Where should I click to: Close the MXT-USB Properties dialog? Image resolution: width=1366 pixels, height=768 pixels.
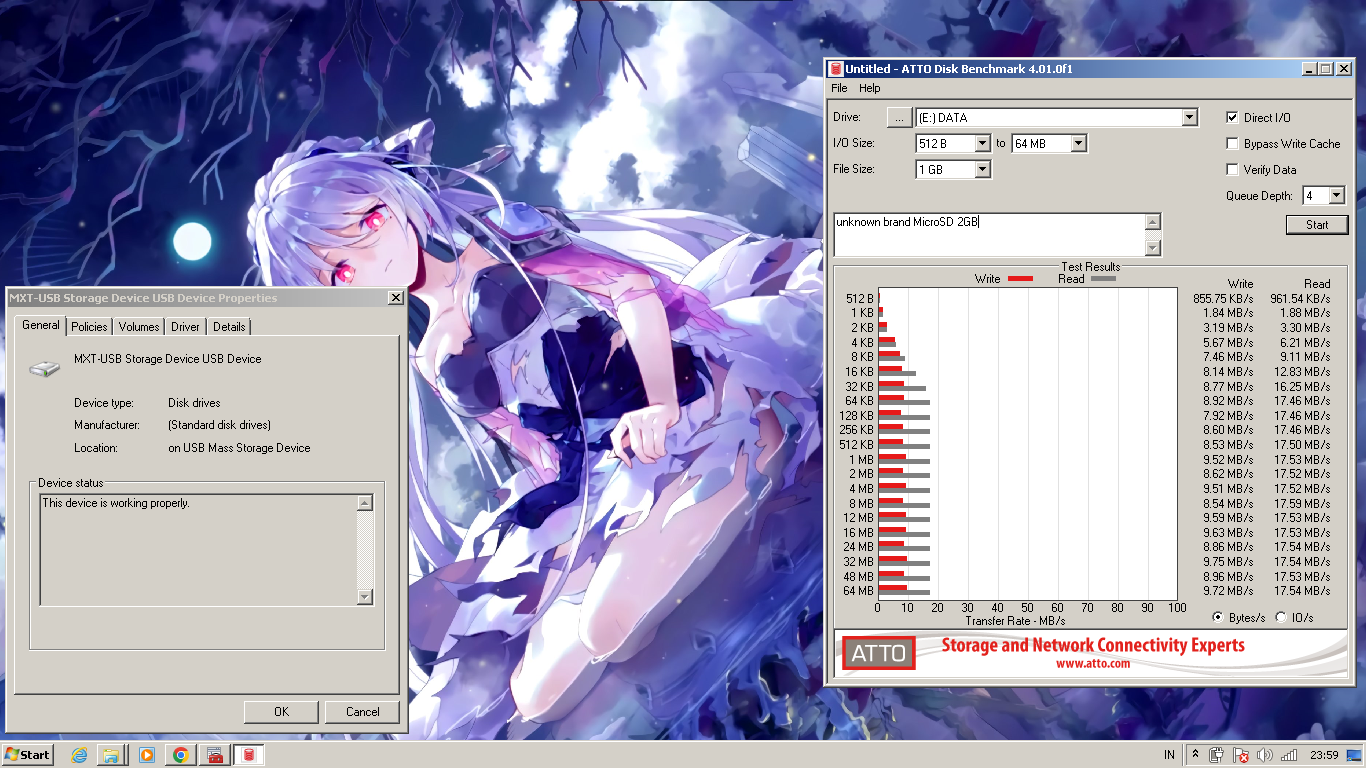click(395, 298)
